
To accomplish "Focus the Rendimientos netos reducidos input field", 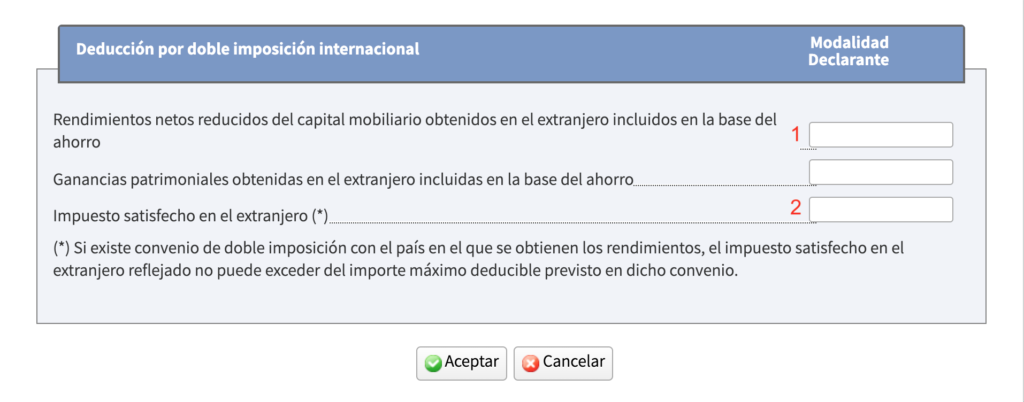I will pos(880,135).
